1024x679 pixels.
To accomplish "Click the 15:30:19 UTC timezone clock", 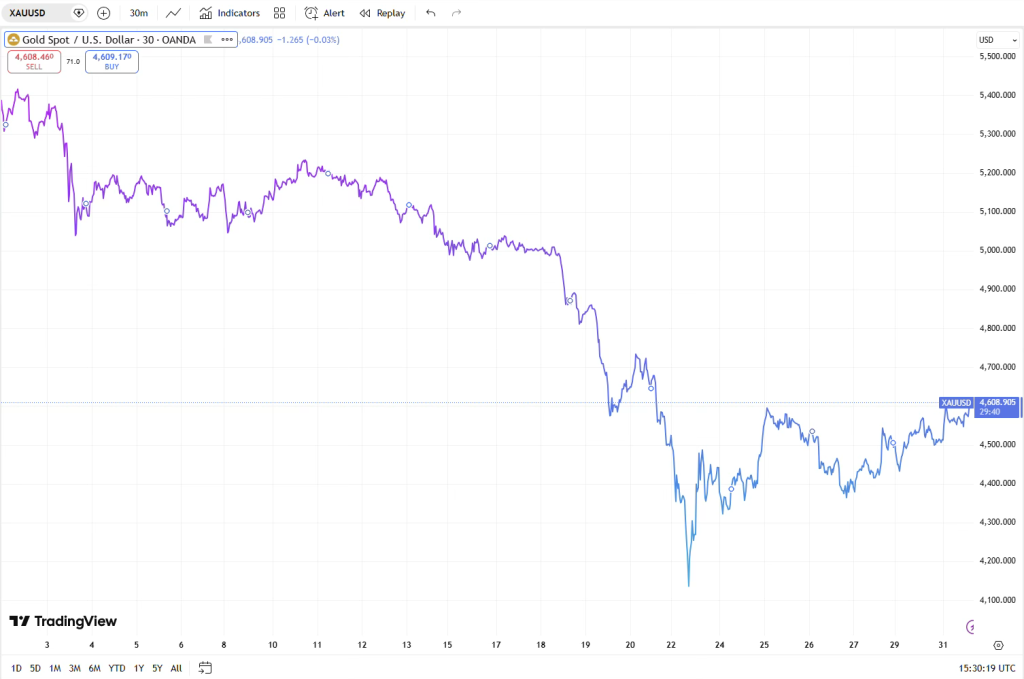I will point(984,667).
